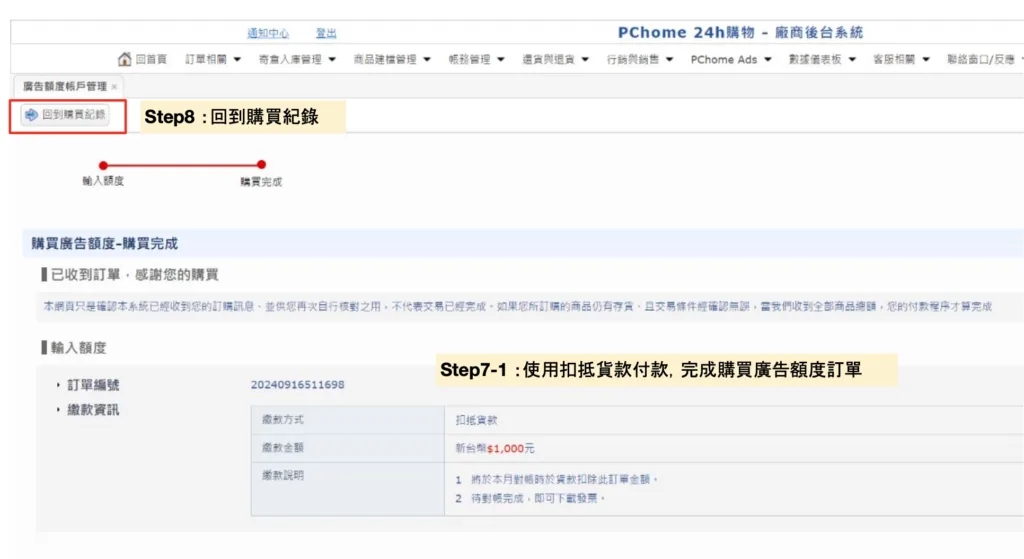
Task: Open the 訂單相關 dropdown menu
Action: 213,59
